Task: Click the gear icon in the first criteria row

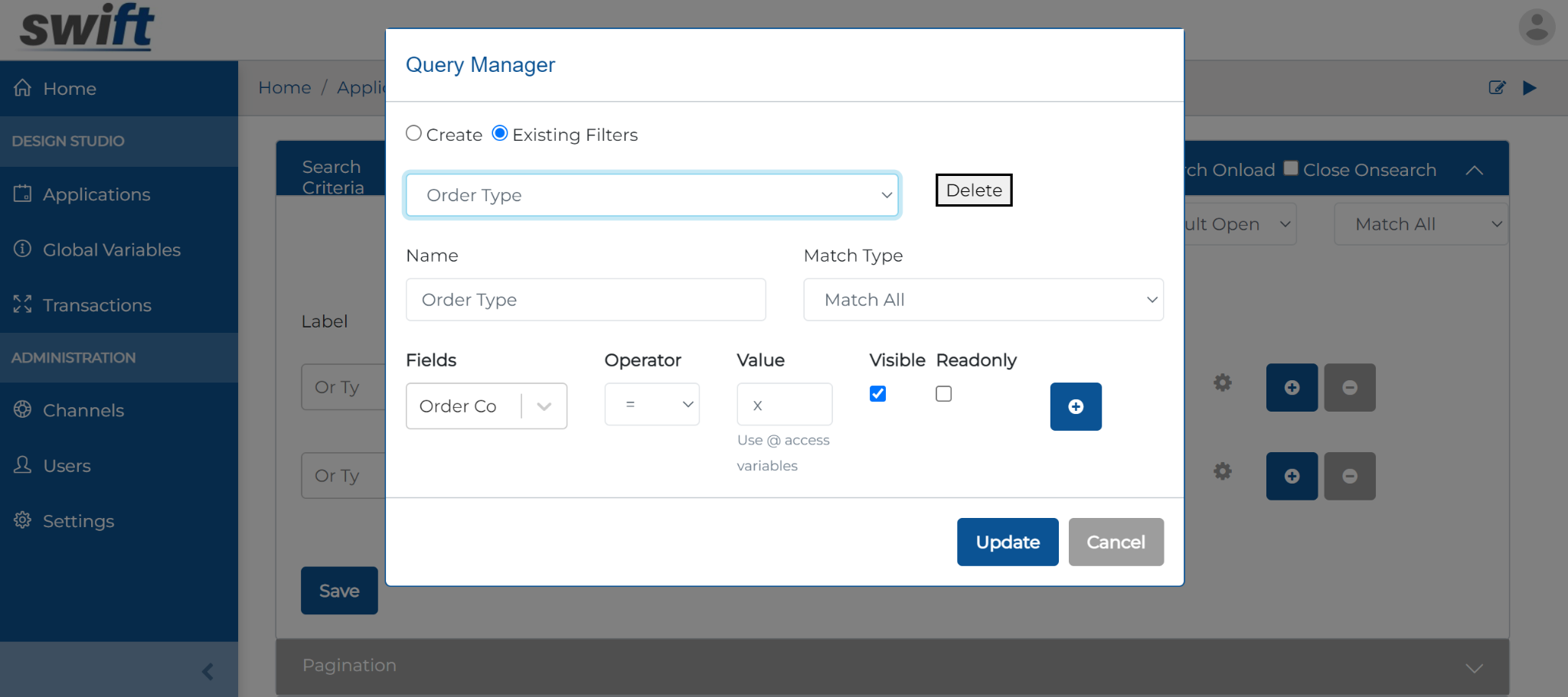Action: 1223,383
